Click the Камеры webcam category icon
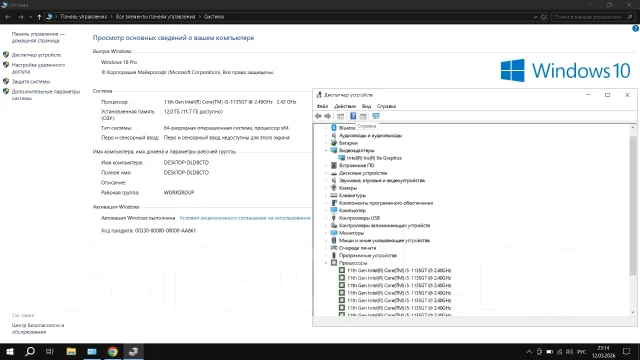This screenshot has width=640, height=360. click(x=334, y=188)
